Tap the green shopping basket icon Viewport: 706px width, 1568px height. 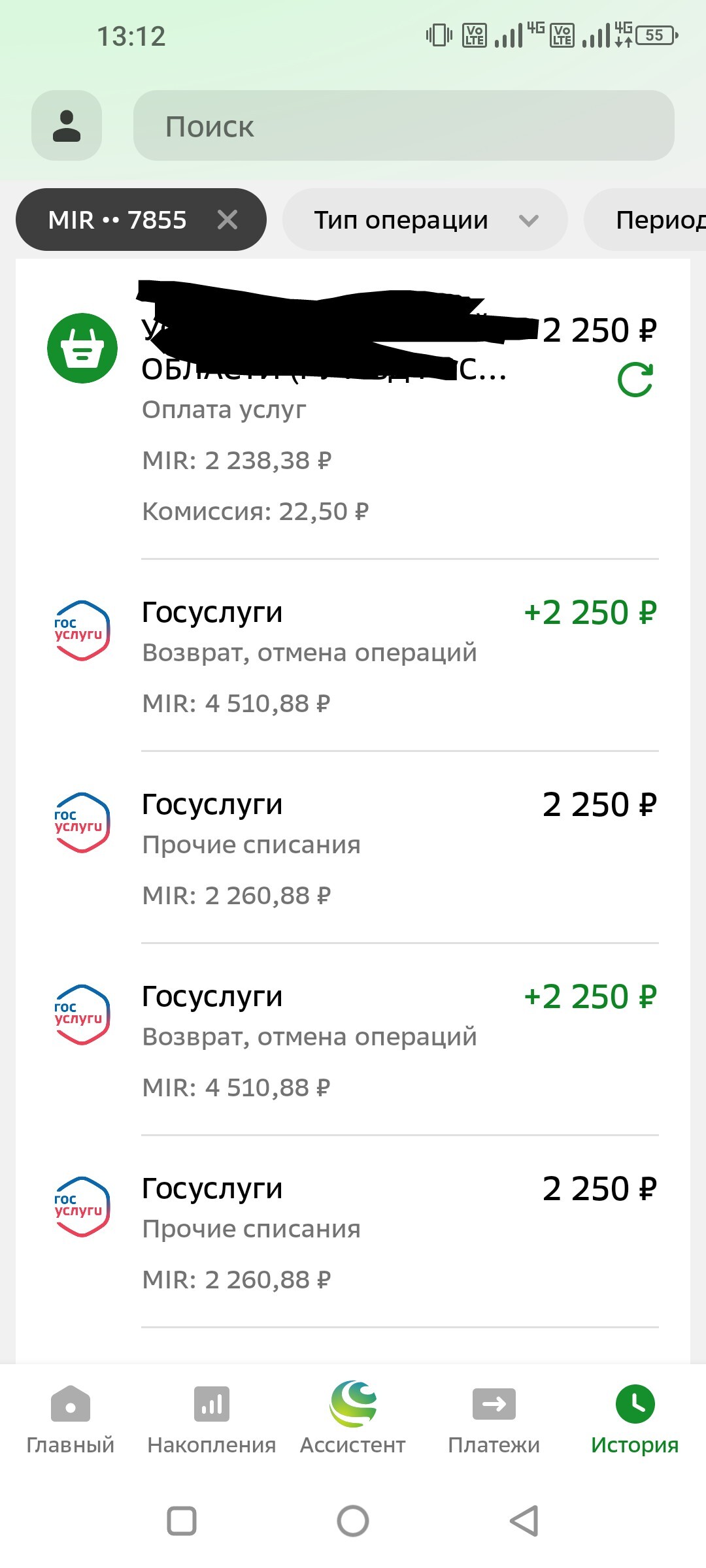(82, 348)
